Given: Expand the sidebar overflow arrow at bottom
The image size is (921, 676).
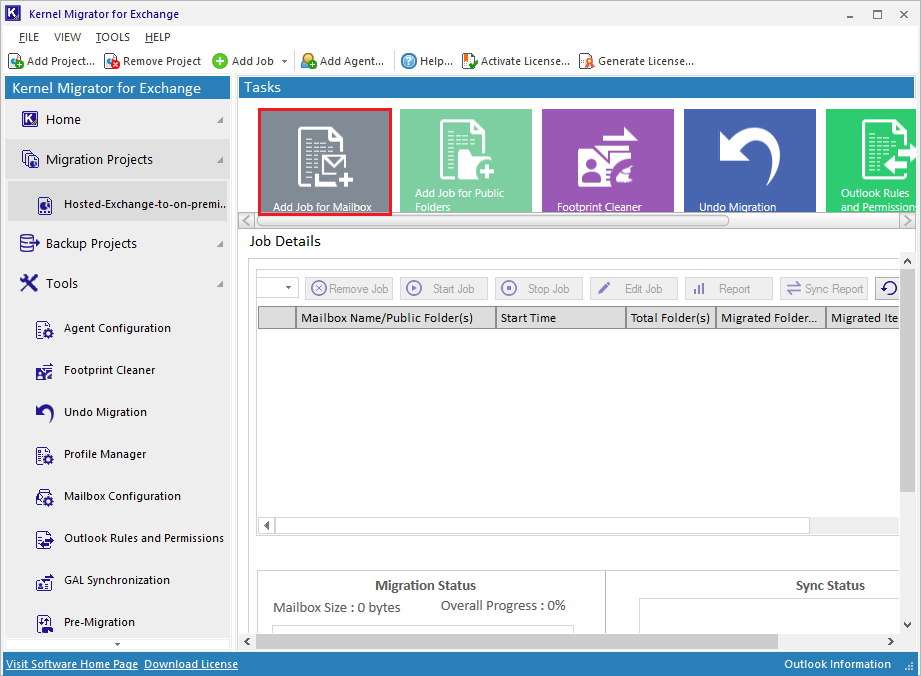Looking at the screenshot, I should pos(117,644).
